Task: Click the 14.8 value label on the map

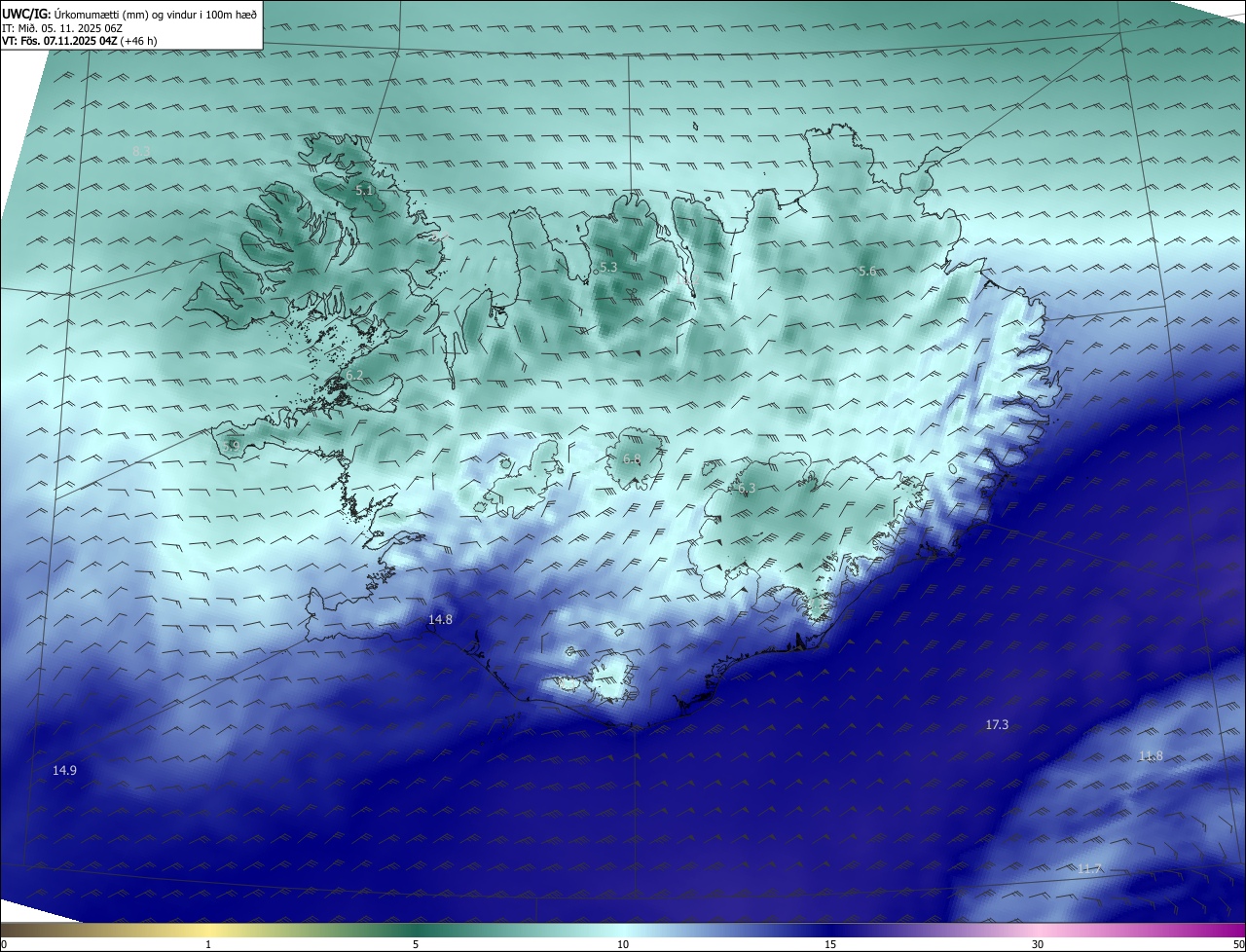Action: point(440,619)
